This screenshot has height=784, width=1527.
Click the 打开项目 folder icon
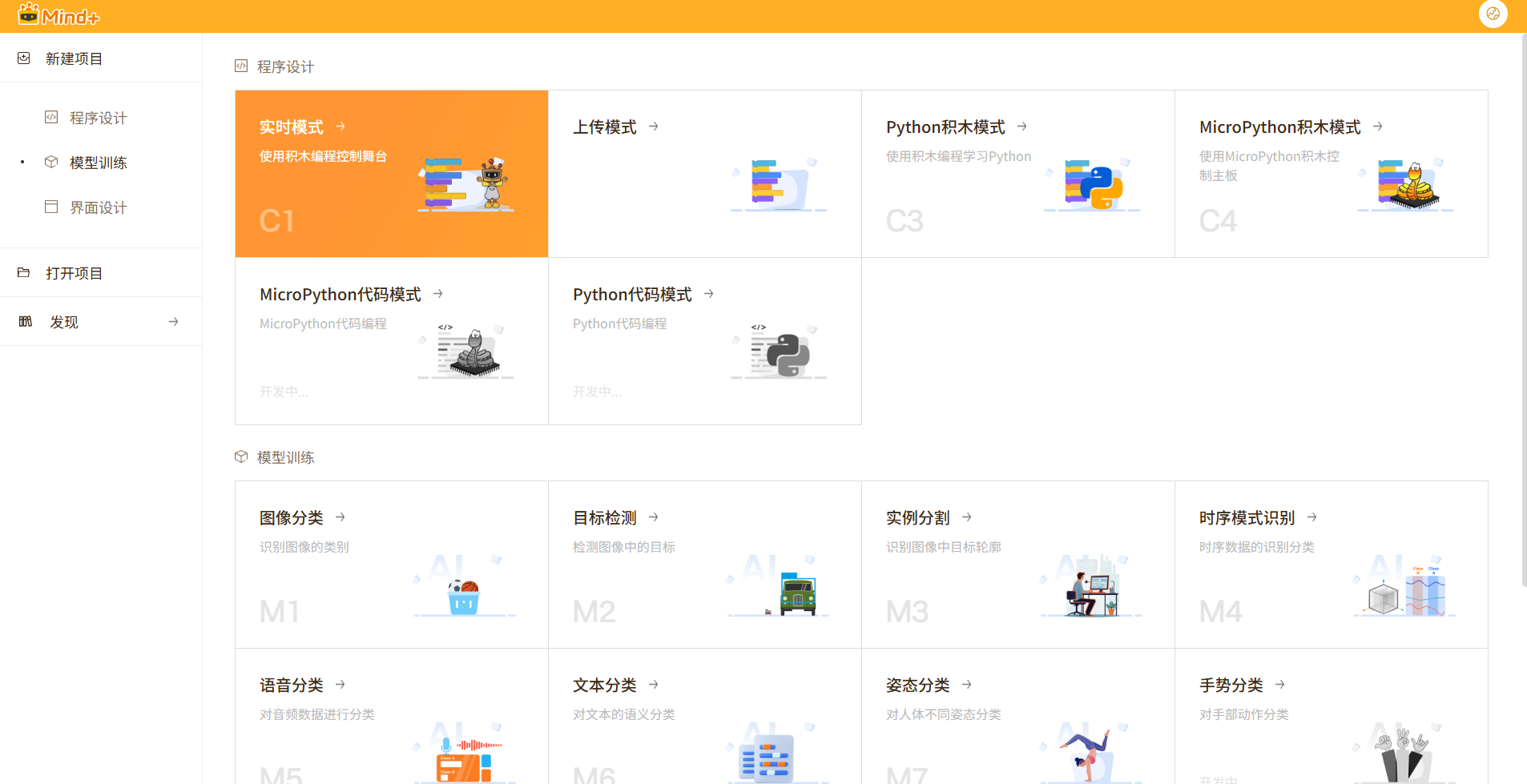(24, 273)
